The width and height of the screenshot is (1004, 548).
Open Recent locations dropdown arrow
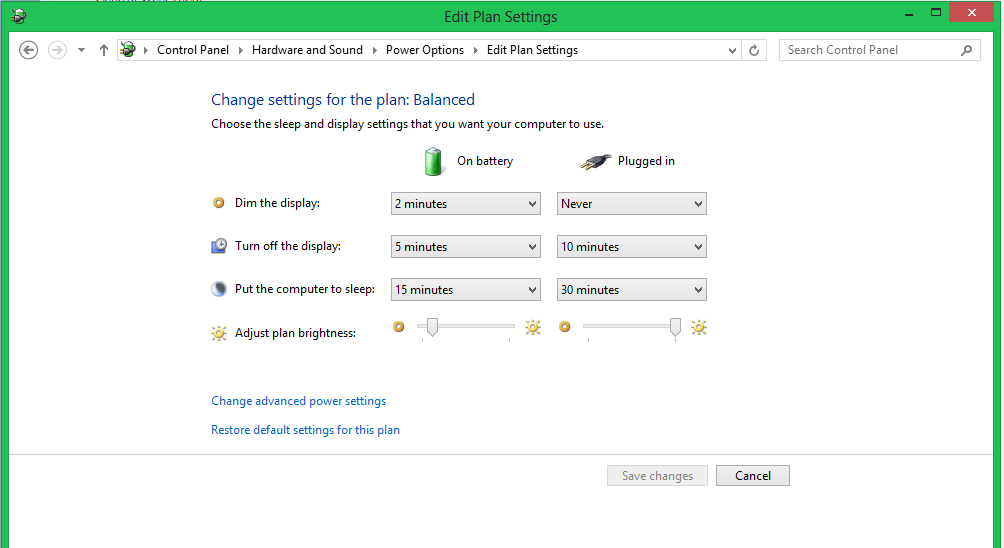(x=81, y=50)
